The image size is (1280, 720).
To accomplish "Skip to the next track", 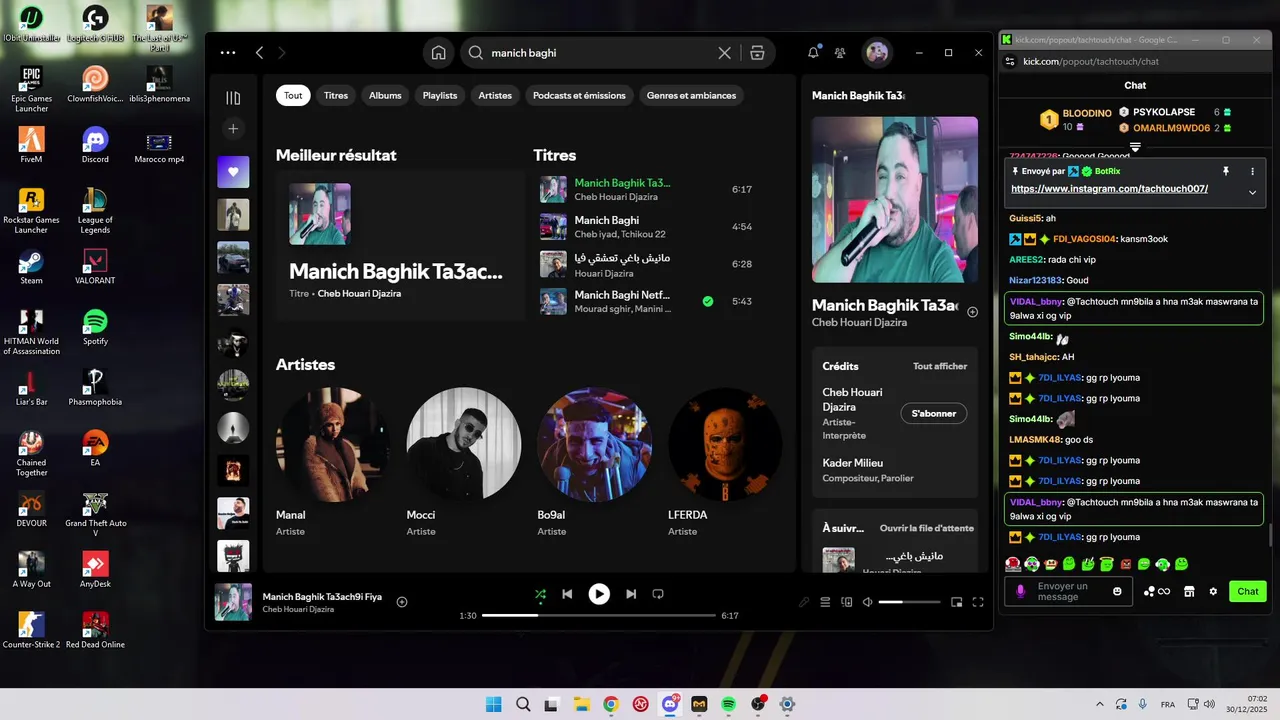I will coord(631,594).
